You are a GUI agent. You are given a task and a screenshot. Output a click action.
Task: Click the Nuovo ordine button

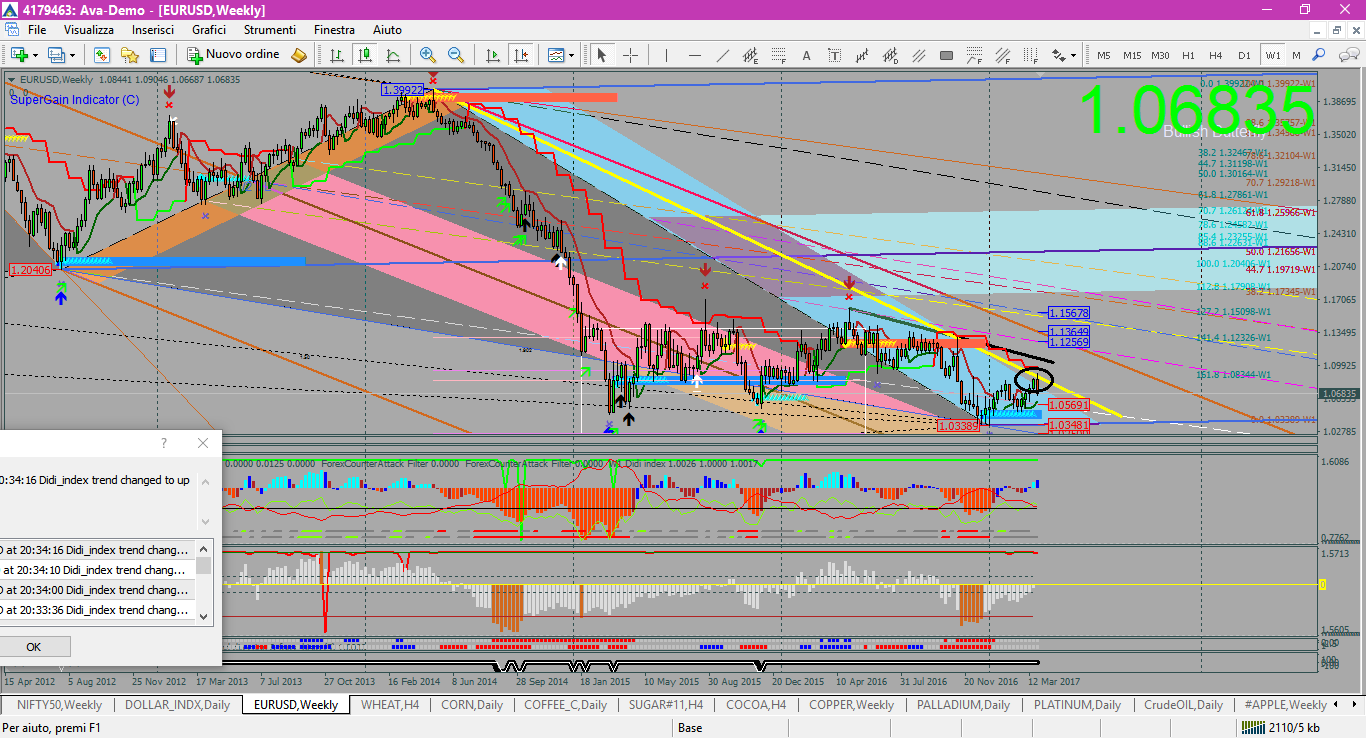[x=234, y=55]
